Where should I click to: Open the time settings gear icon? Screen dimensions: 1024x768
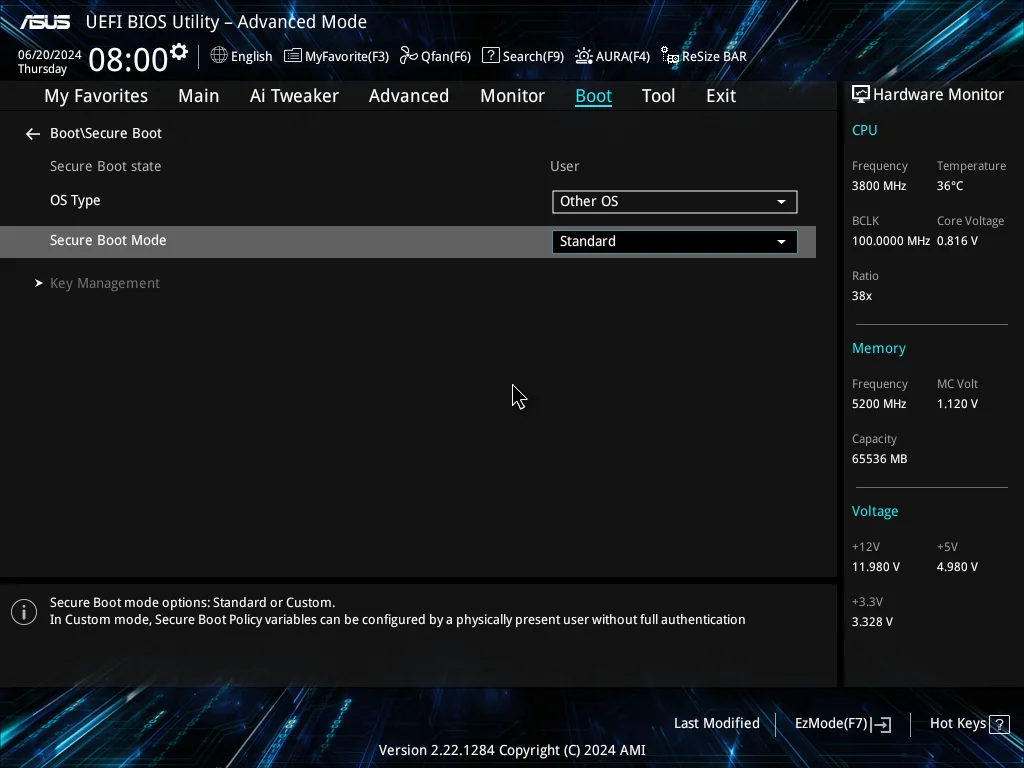click(x=178, y=52)
